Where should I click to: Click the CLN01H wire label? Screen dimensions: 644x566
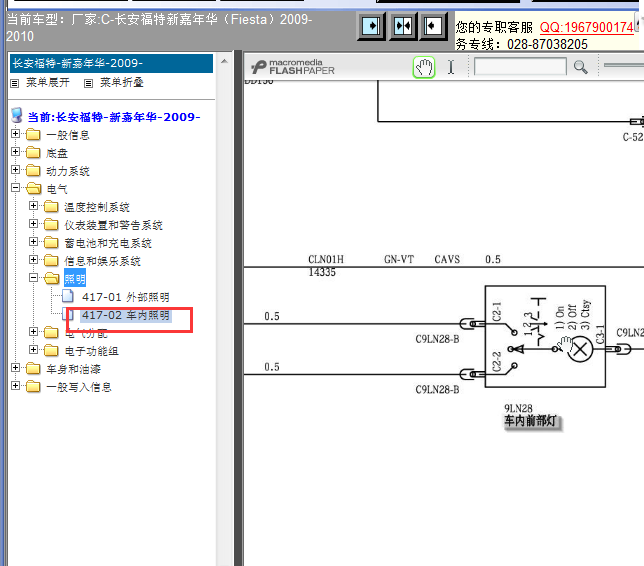(326, 260)
